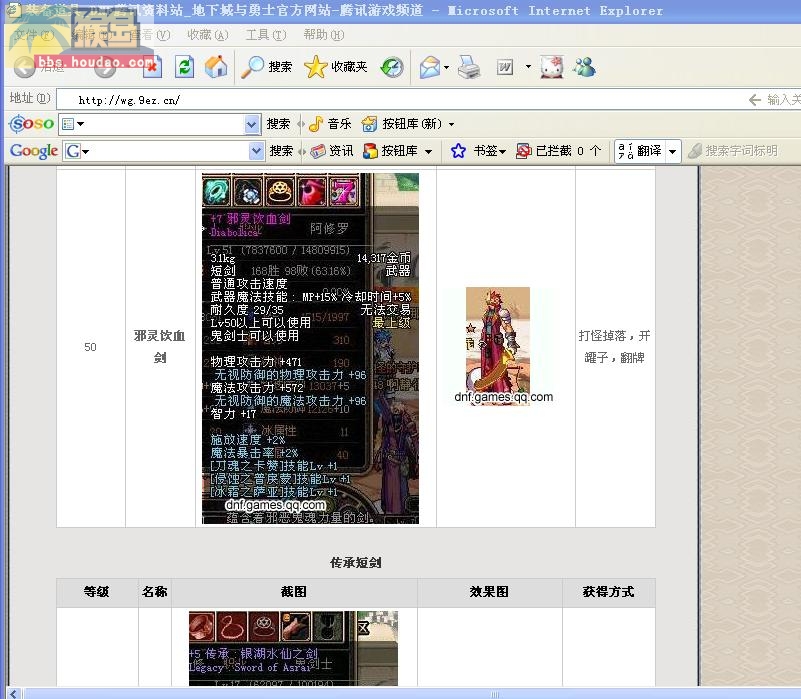The width and height of the screenshot is (801, 699).
Task: Go to the Home page icon
Action: pyautogui.click(x=216, y=67)
